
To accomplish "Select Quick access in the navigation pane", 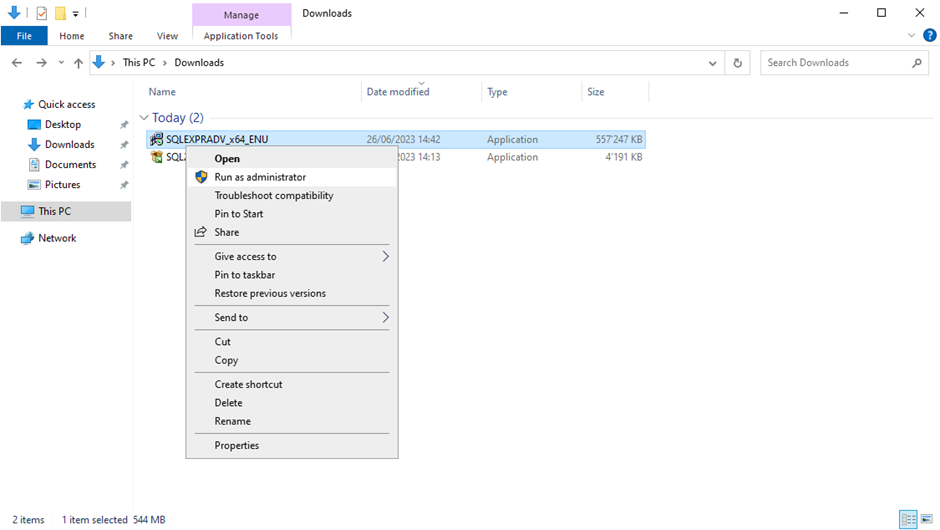I will coord(67,104).
